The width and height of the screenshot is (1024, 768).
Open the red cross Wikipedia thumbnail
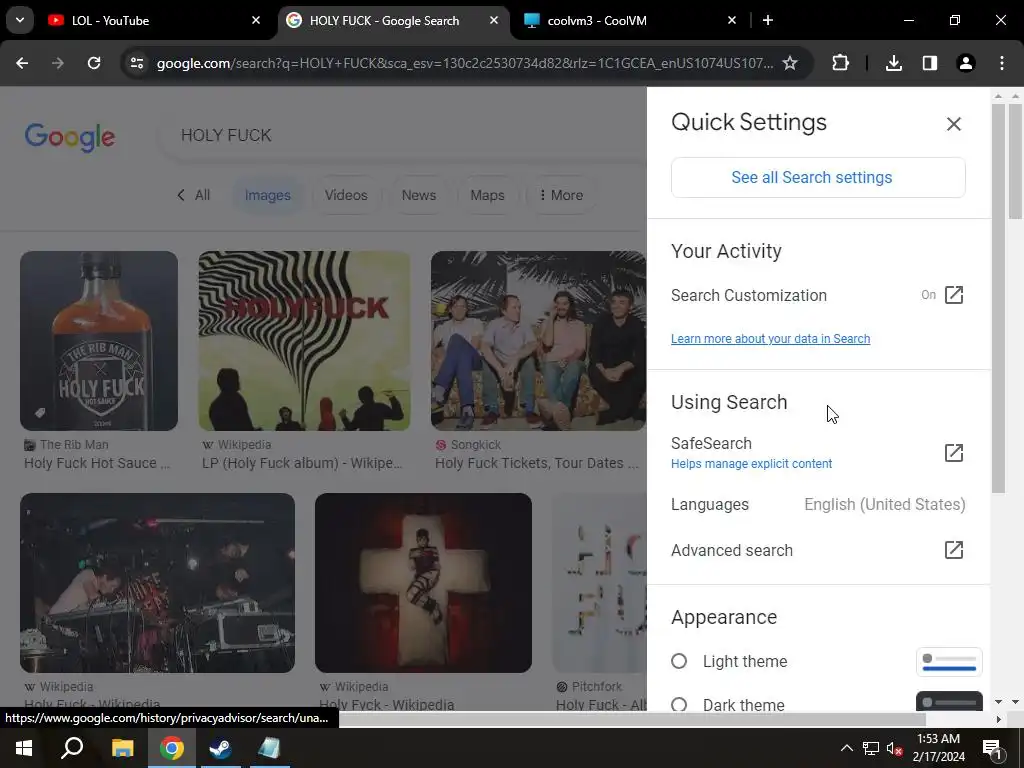(423, 583)
